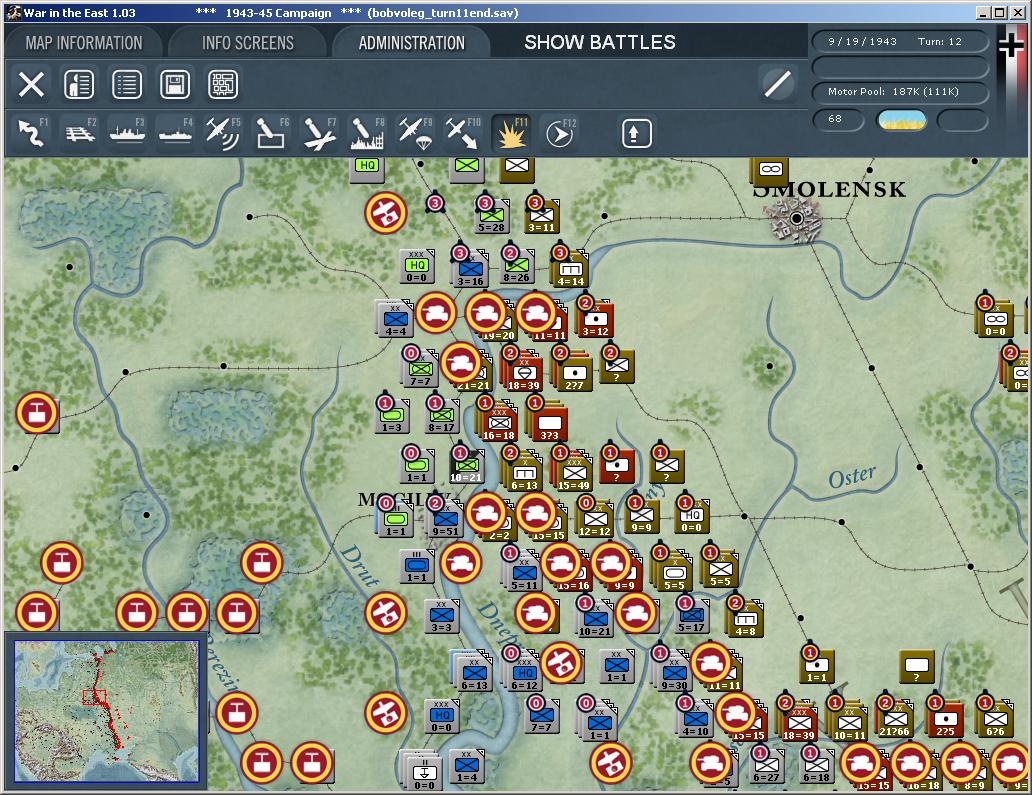Open the hotkey grid icon
This screenshot has height=795, width=1032.
point(223,85)
